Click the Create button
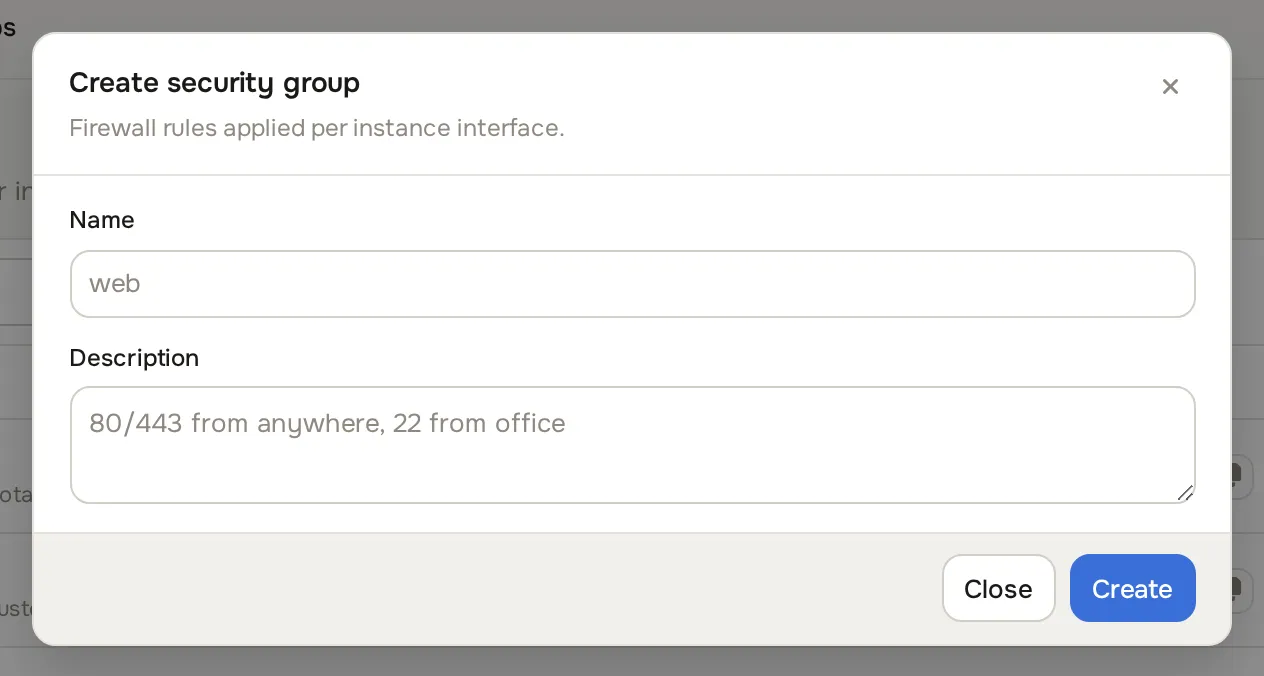The image size is (1264, 676). coord(1132,588)
